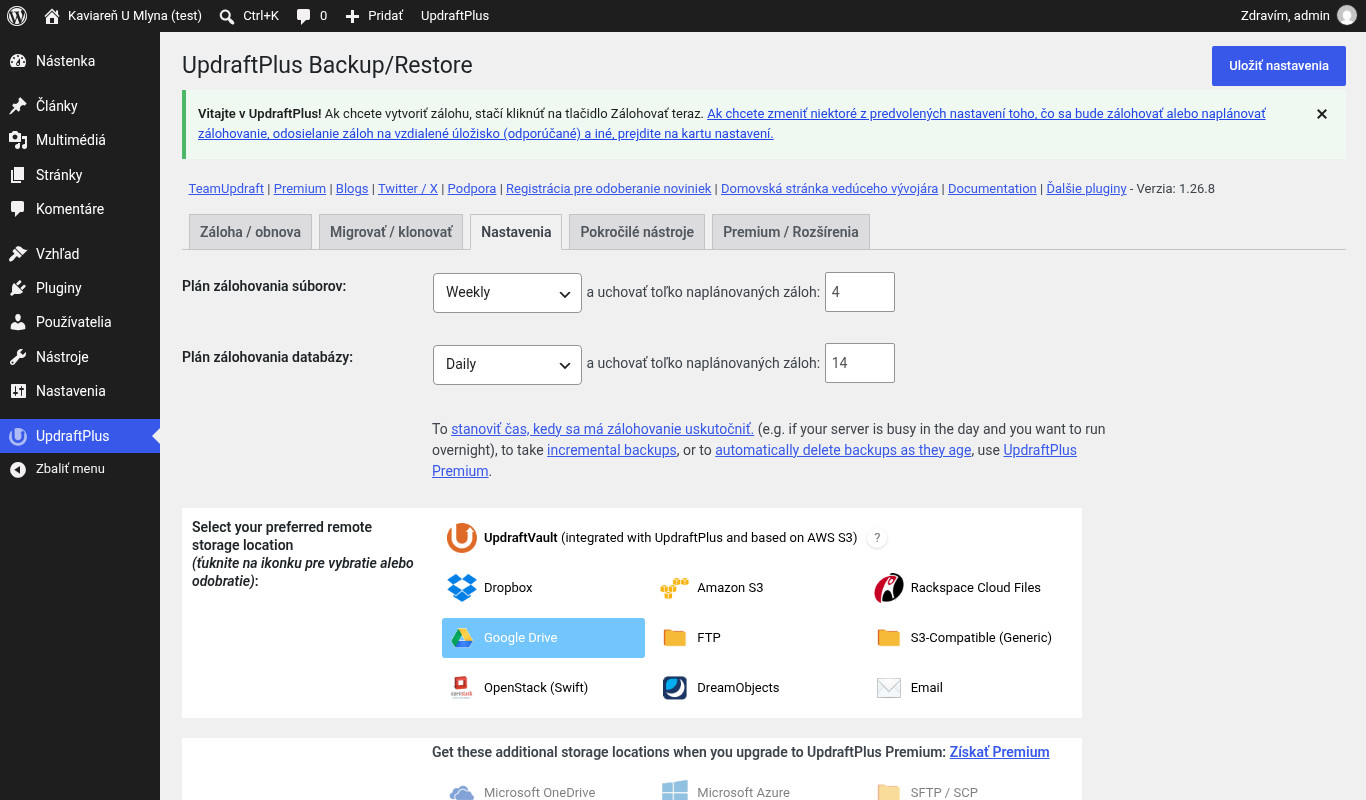The width and height of the screenshot is (1366, 800).
Task: Click the UpdraftVault logo icon
Action: coord(462,538)
